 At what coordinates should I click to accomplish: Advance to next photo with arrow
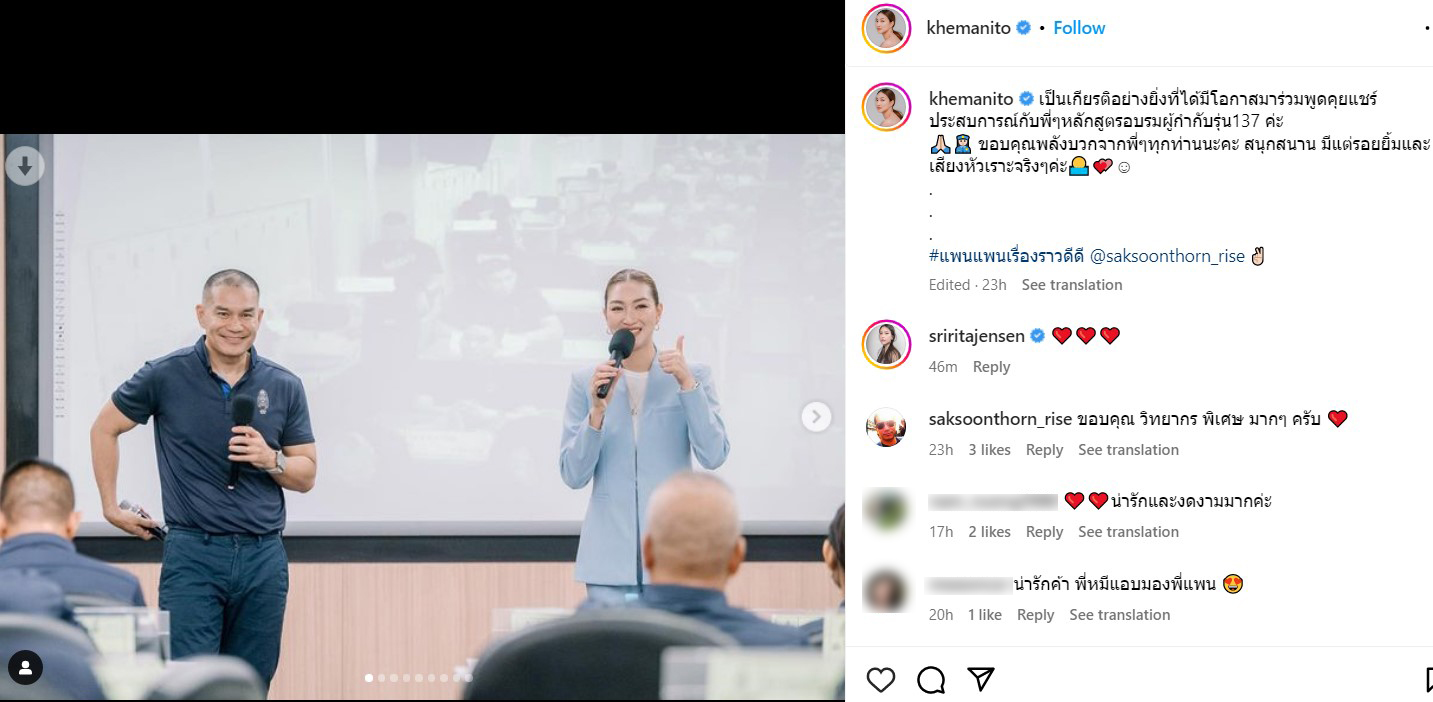coord(816,417)
